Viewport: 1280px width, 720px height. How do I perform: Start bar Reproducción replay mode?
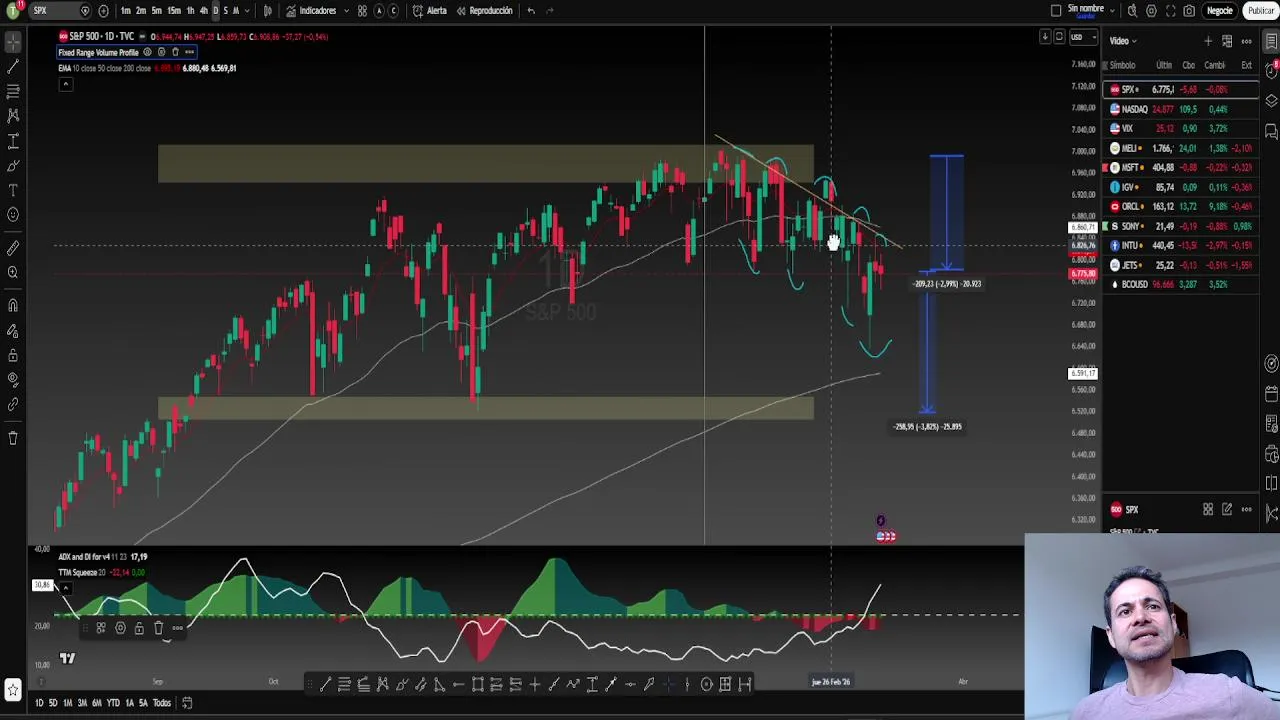[x=484, y=11]
